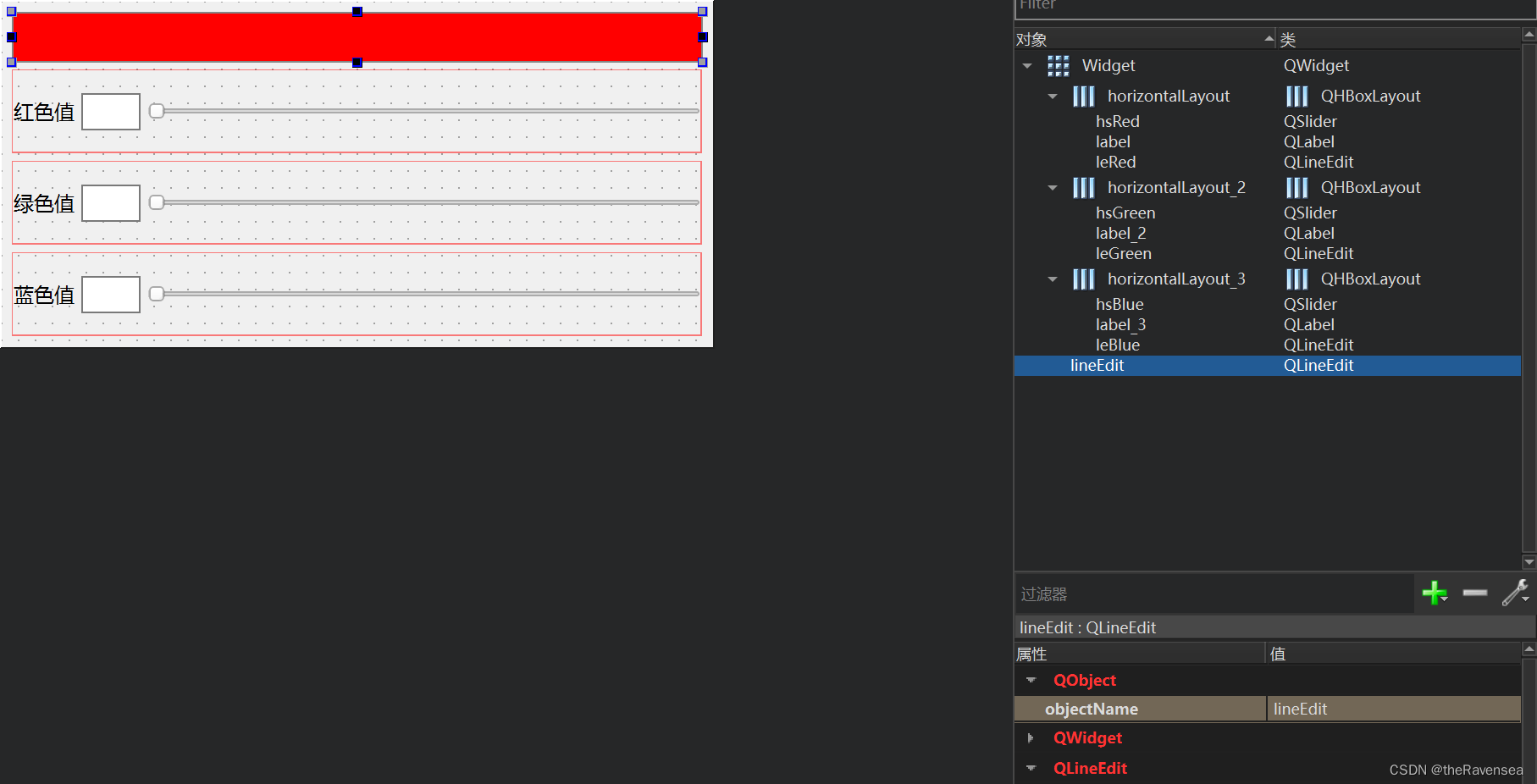Viewport: 1537px width, 784px height.
Task: Click QLineEdit class cell for leRed
Action: tap(1319, 163)
